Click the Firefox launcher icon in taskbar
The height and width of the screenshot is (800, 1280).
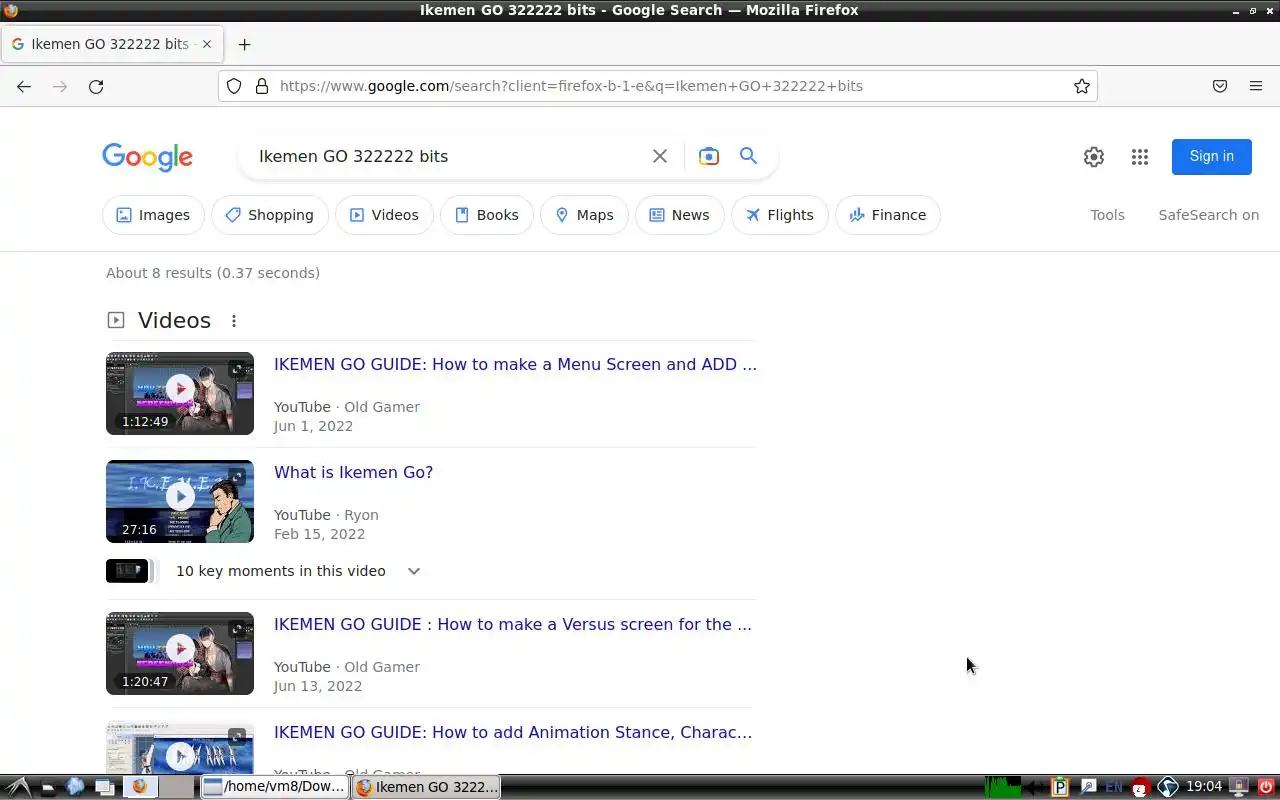click(x=139, y=787)
